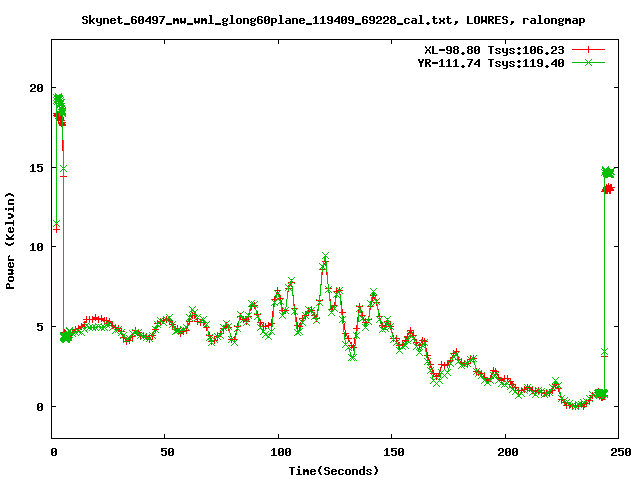Click the Time(Seconds) x-axis label
The image size is (640, 480).
click(335, 470)
